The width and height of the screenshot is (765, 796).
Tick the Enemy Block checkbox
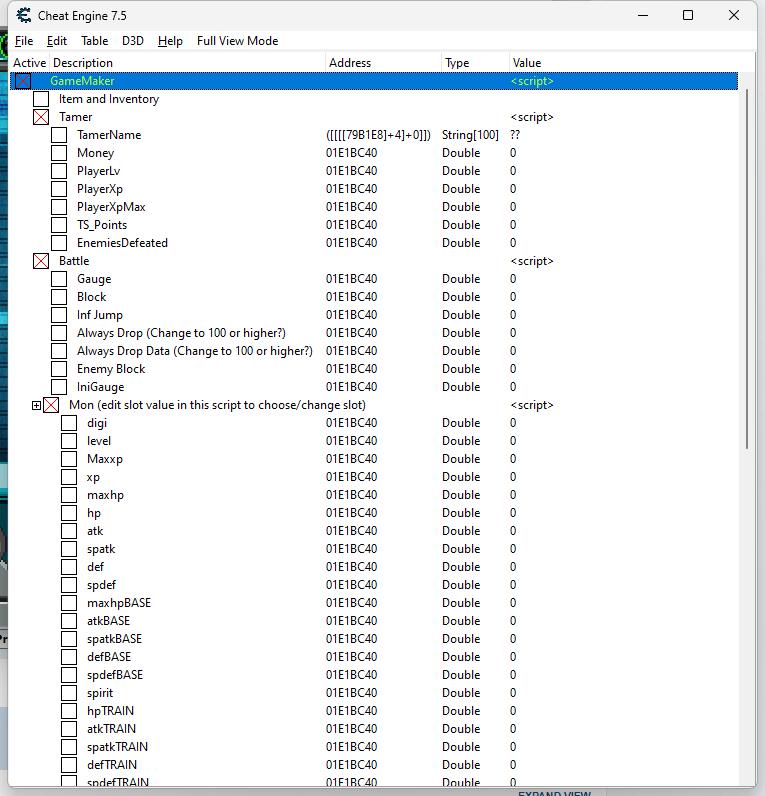[x=59, y=369]
